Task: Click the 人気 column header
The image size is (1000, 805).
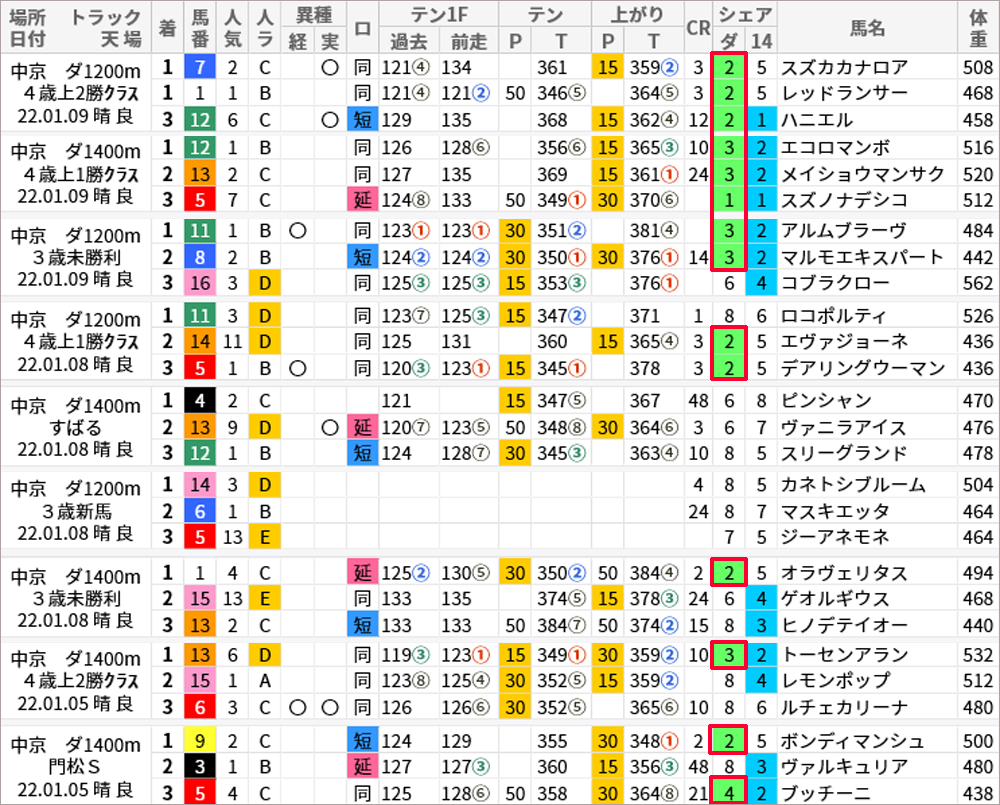Action: [x=232, y=27]
